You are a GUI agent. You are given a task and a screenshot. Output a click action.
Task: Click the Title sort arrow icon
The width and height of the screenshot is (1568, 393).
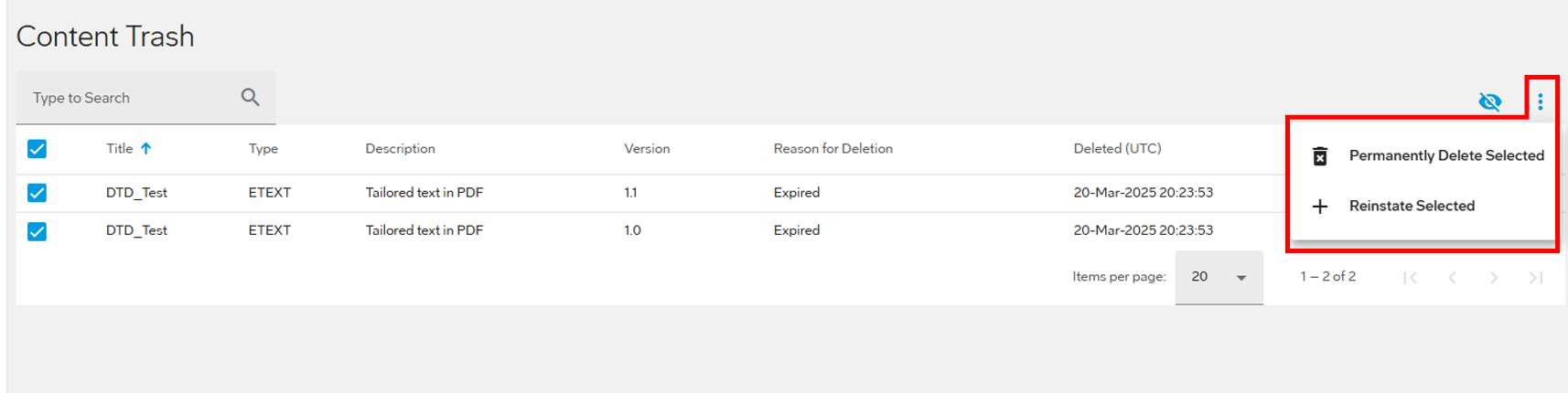click(145, 148)
